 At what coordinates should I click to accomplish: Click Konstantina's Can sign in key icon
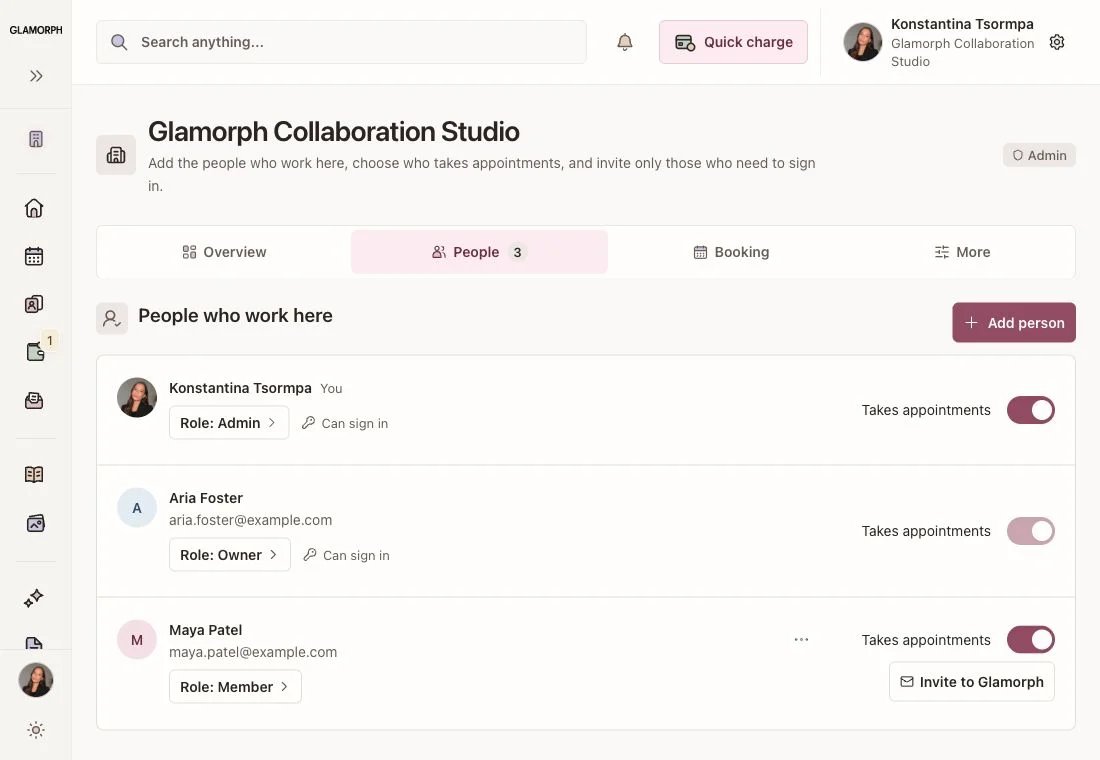pos(308,422)
